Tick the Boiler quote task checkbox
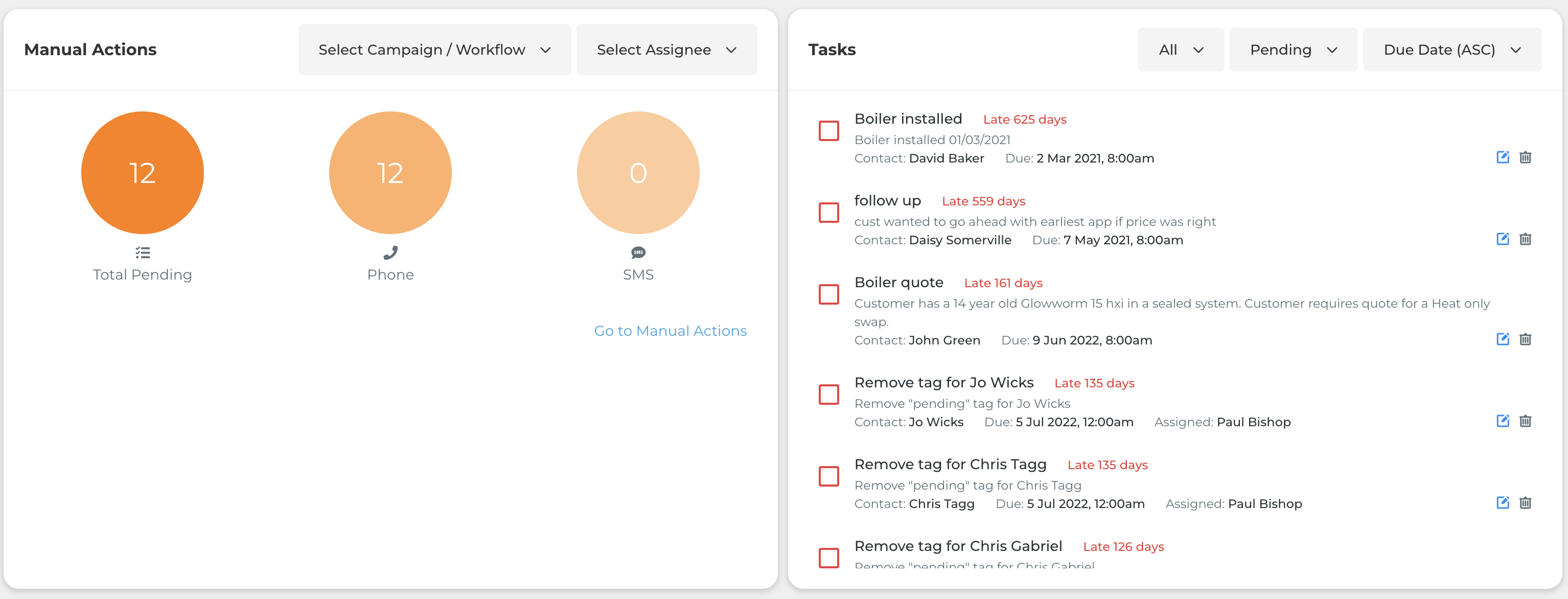Screen dimensions: 1568x599 point(828,294)
